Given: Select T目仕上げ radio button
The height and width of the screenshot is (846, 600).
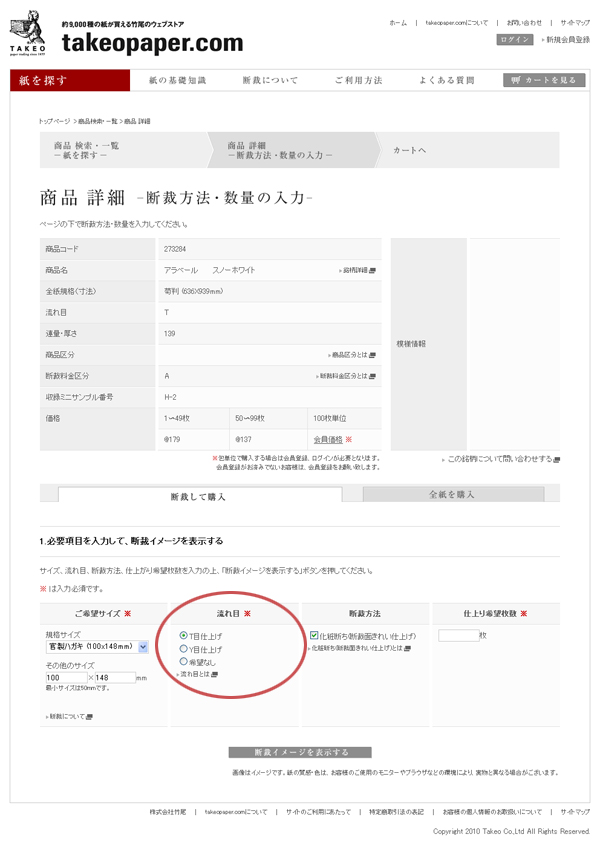Looking at the screenshot, I should tap(183, 636).
